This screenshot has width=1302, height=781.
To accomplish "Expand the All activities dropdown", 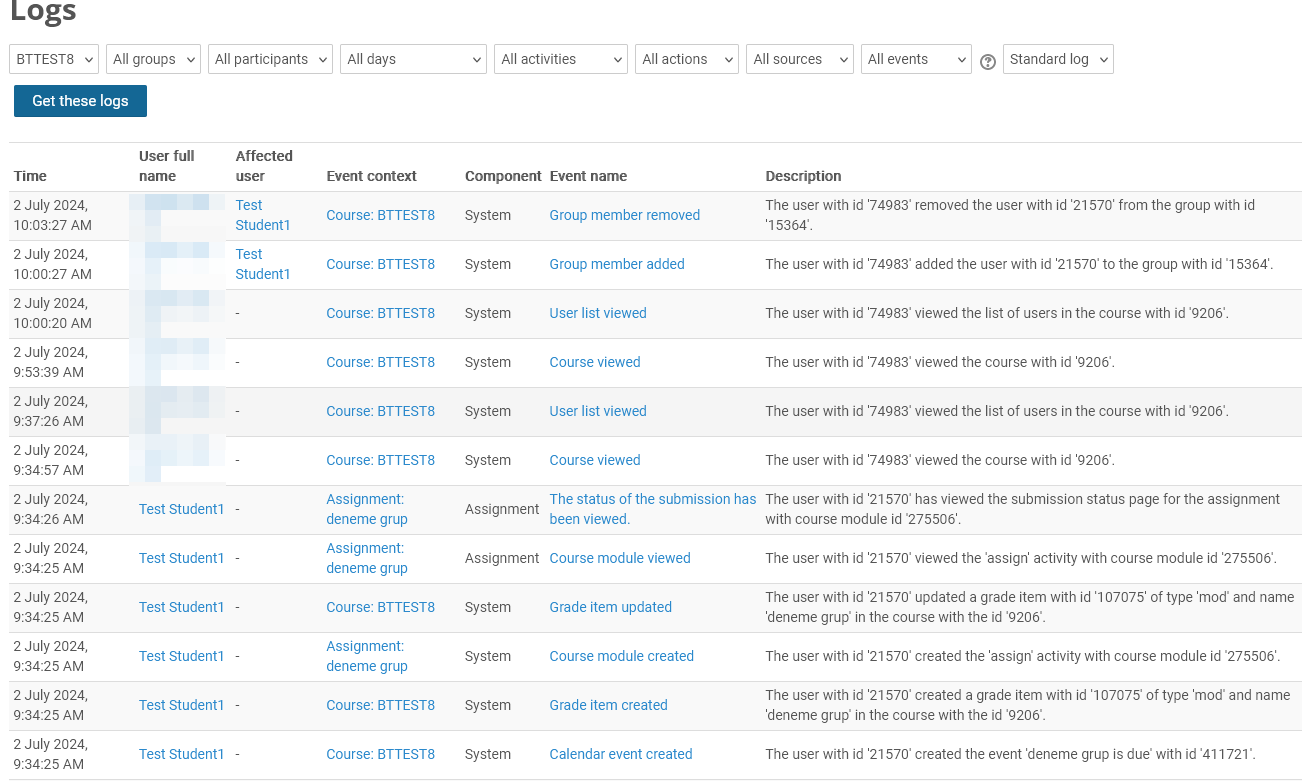I will pyautogui.click(x=561, y=59).
